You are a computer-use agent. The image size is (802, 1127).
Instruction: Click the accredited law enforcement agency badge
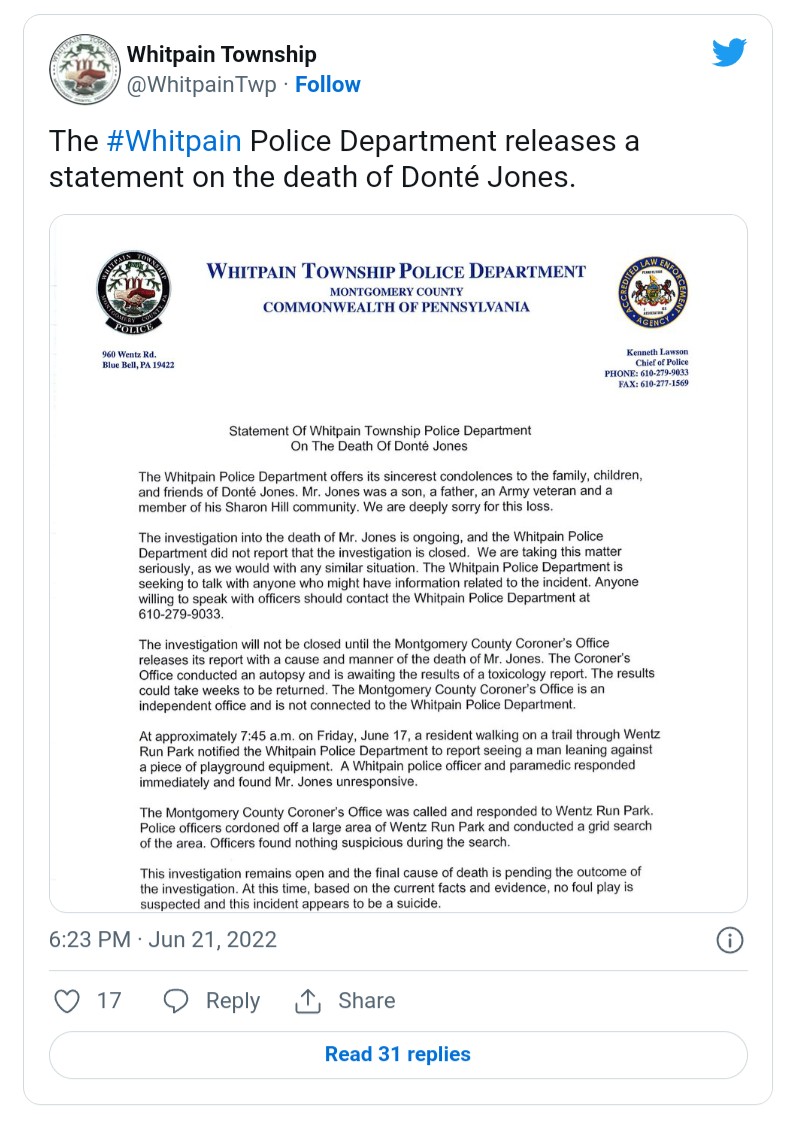coord(653,293)
